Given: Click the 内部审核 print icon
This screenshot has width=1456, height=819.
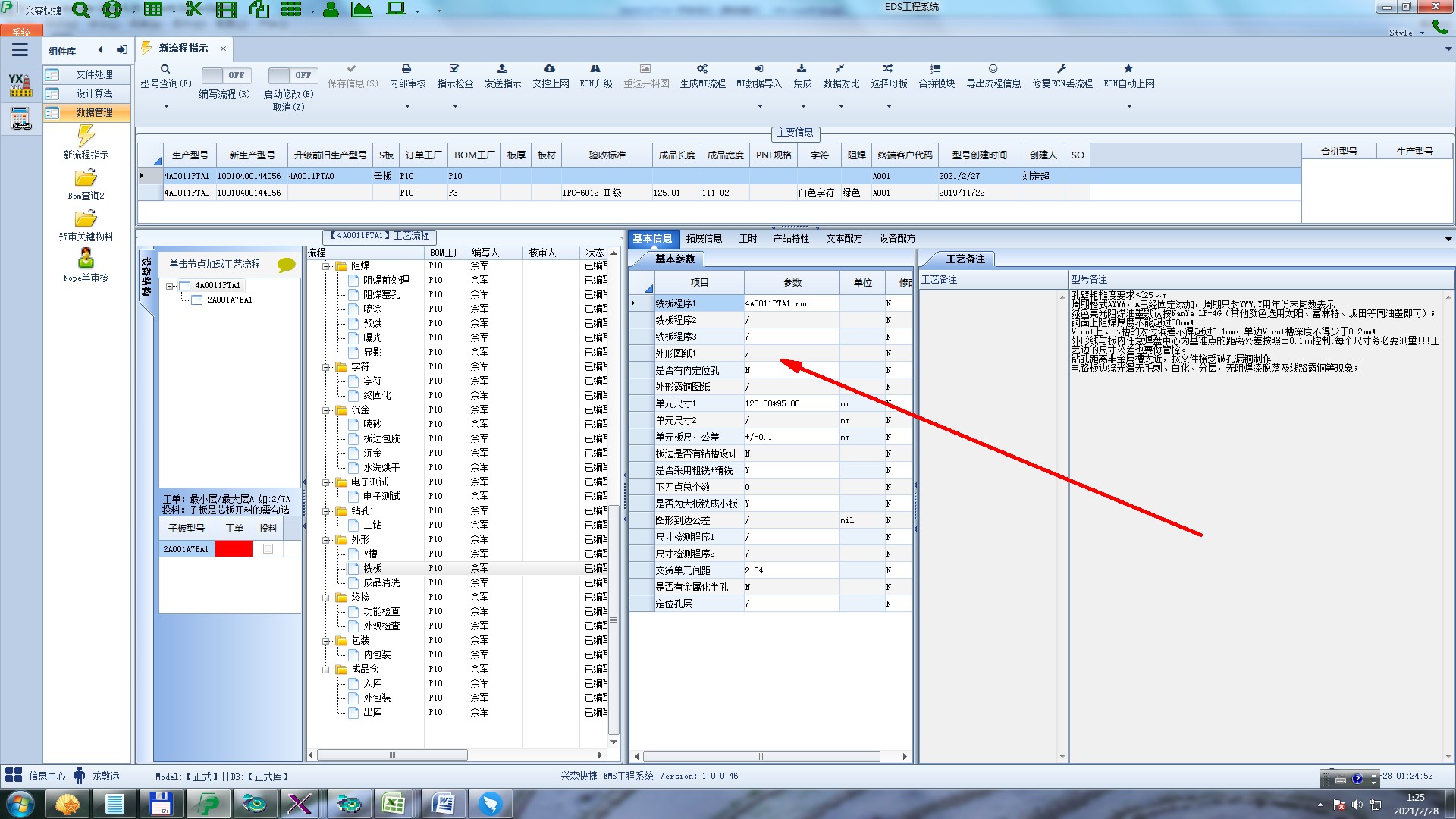Looking at the screenshot, I should 406,69.
